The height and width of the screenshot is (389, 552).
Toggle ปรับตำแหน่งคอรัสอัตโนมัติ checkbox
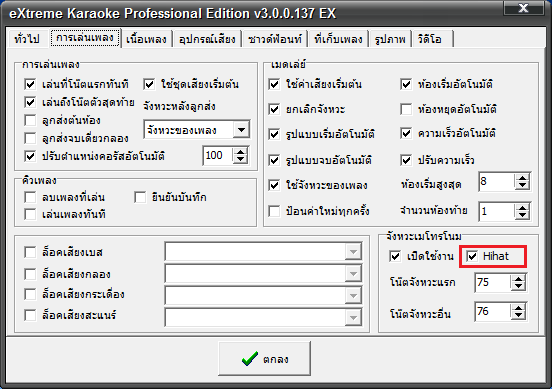click(30, 156)
